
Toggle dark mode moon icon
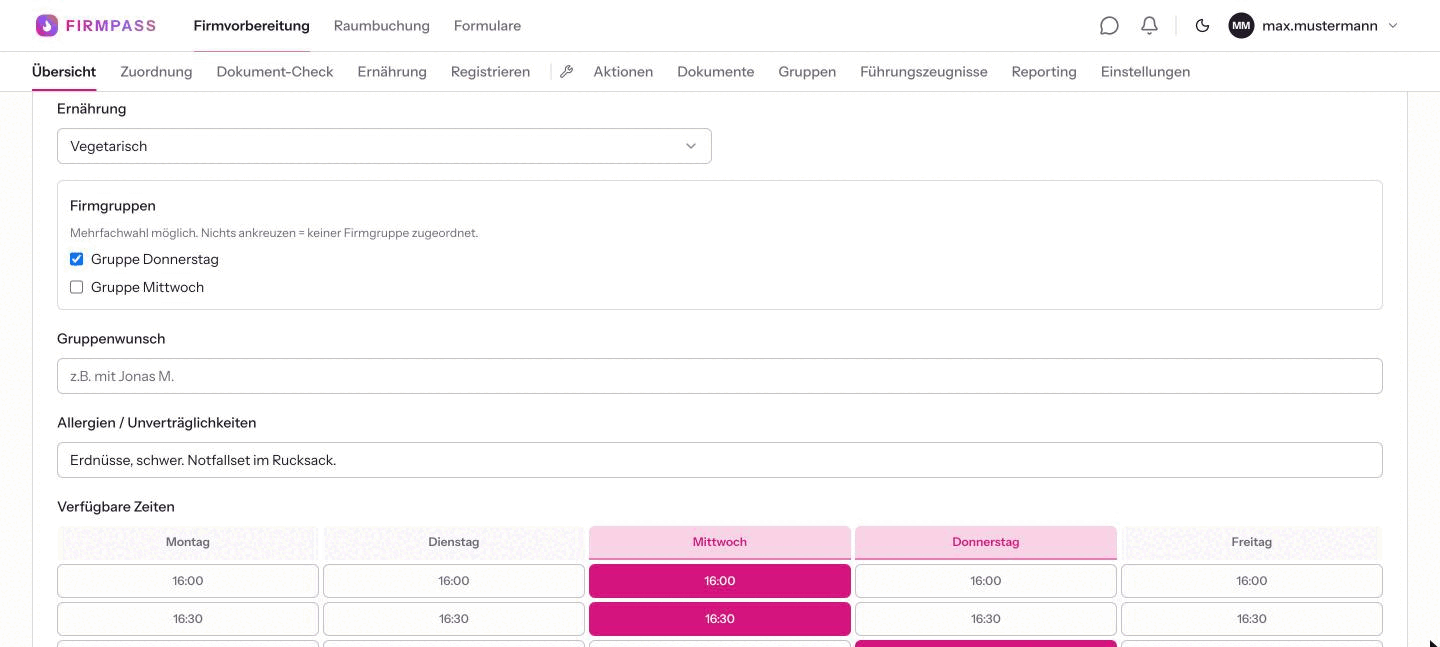tap(1203, 26)
